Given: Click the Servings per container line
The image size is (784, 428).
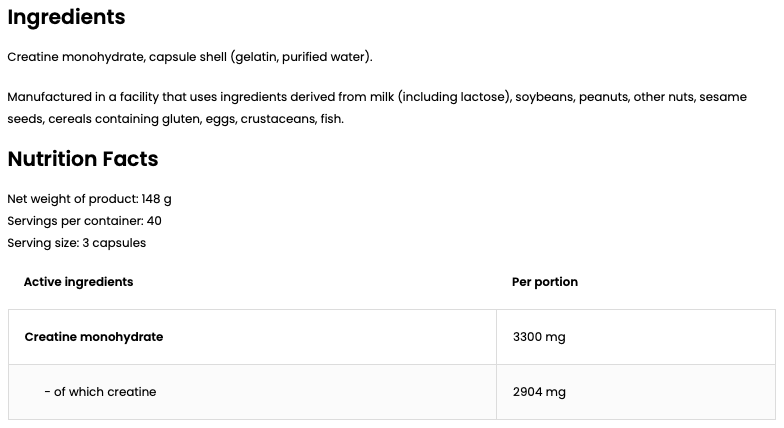Looking at the screenshot, I should 84,221.
